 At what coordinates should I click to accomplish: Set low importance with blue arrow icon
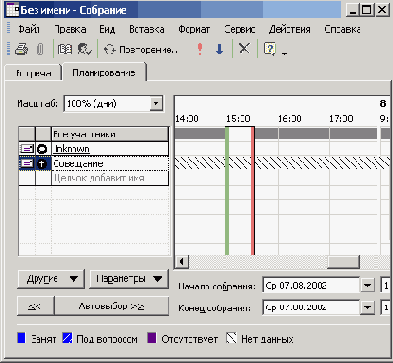[x=219, y=49]
